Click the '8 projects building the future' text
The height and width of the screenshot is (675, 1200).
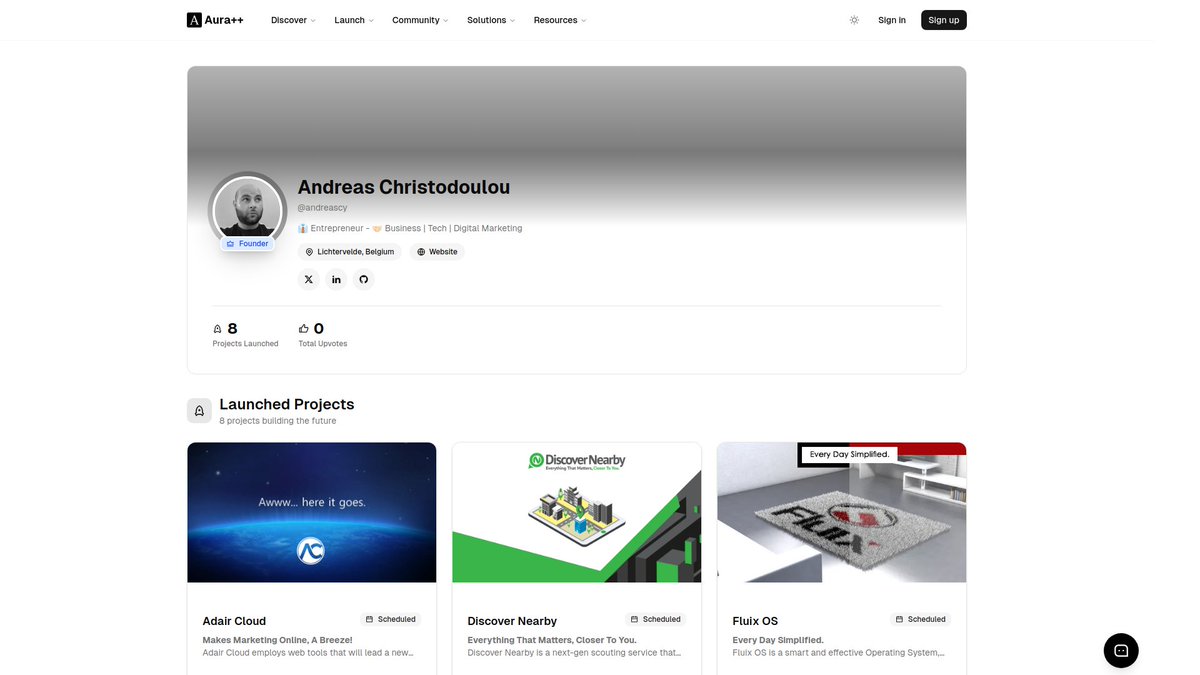pos(278,421)
